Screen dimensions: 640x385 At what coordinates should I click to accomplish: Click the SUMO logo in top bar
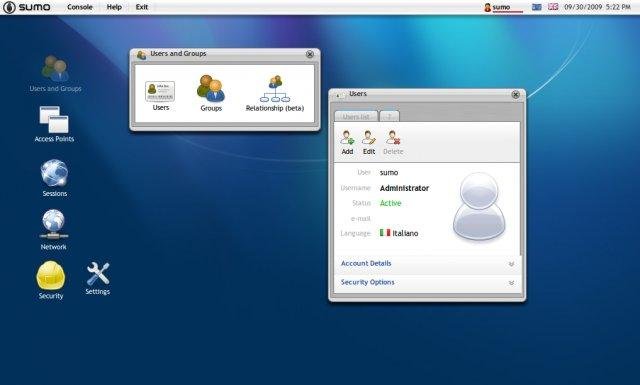[x=27, y=7]
